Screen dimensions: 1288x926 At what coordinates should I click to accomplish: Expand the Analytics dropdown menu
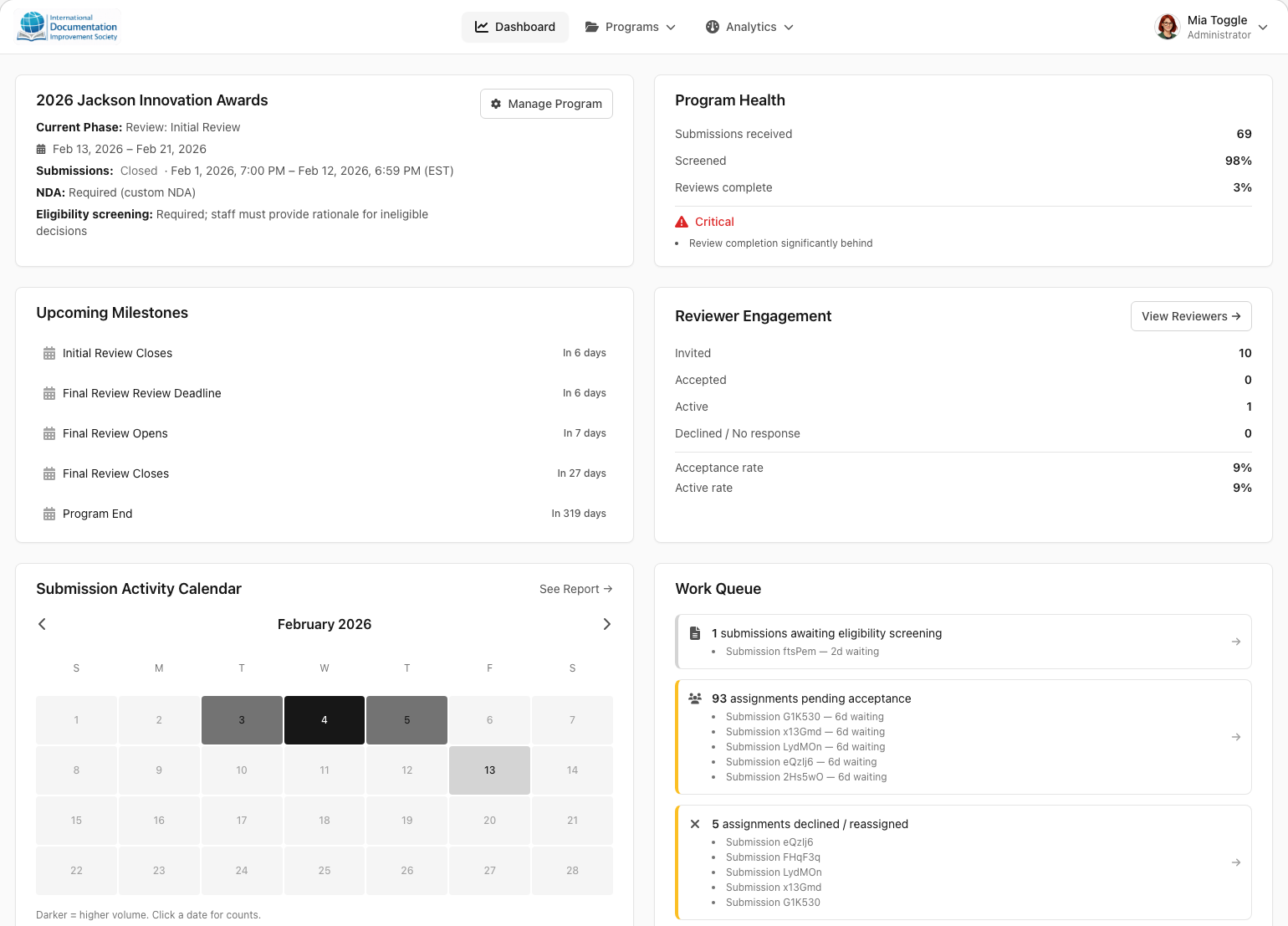[787, 27]
